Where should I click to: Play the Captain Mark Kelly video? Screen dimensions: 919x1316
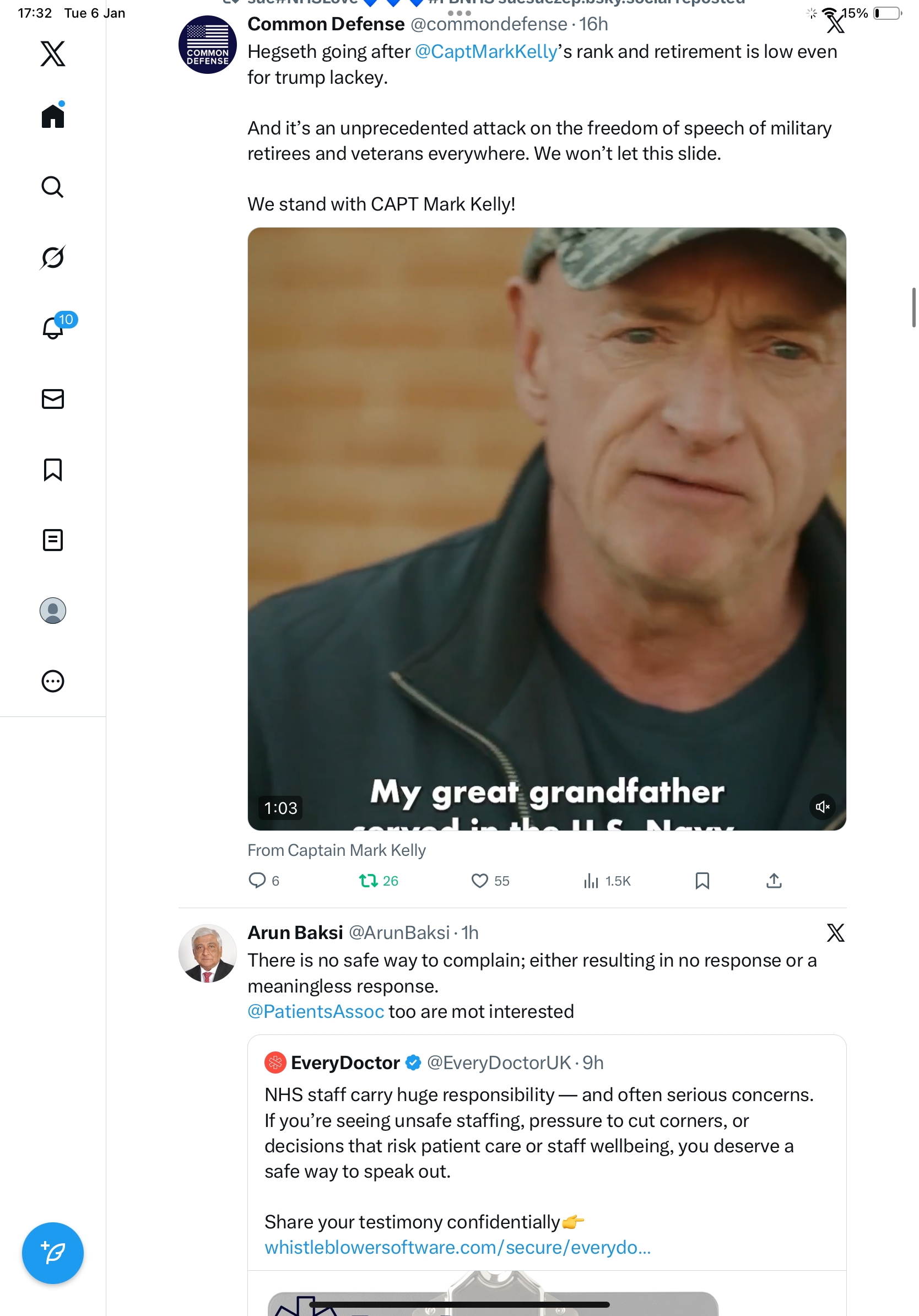546,528
